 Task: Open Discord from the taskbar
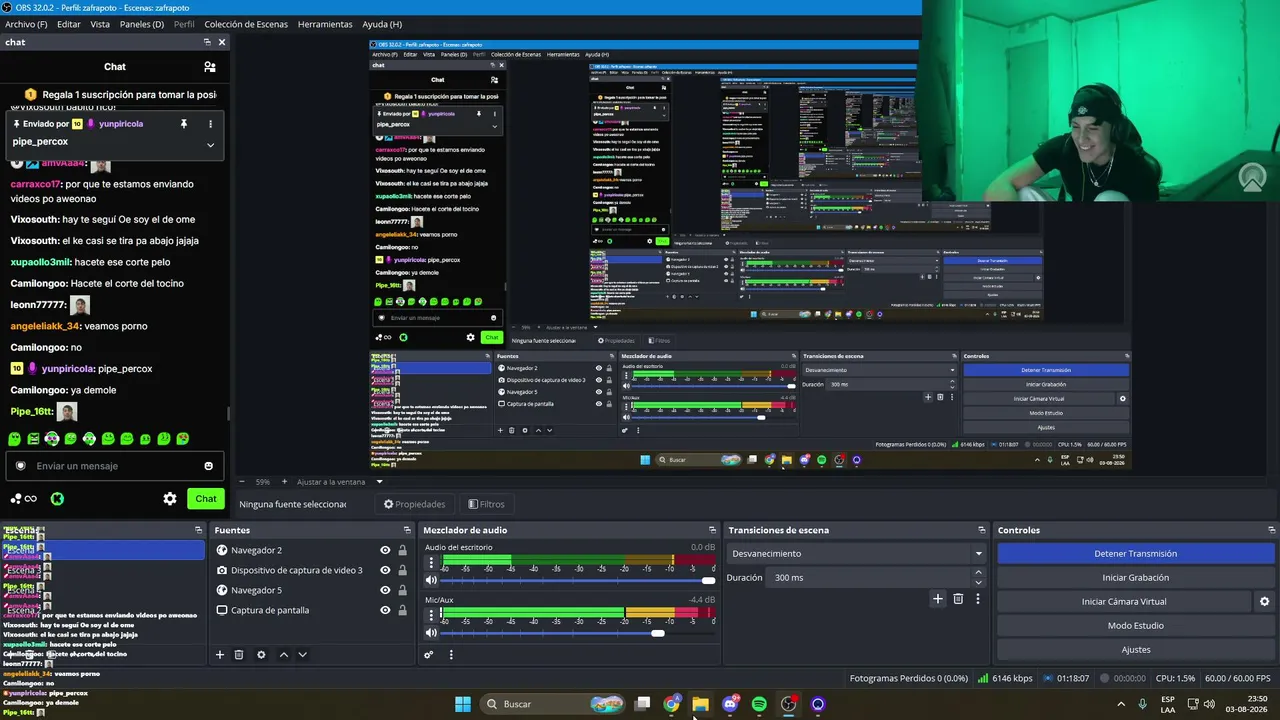pos(730,704)
